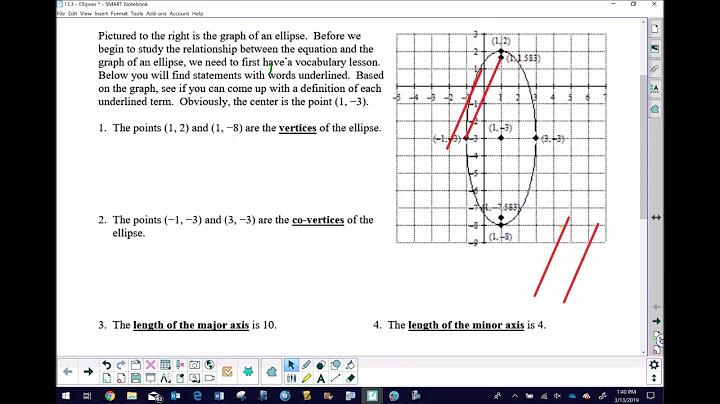Open the Edit menu
Viewport: 720px width, 404px height.
[73, 14]
